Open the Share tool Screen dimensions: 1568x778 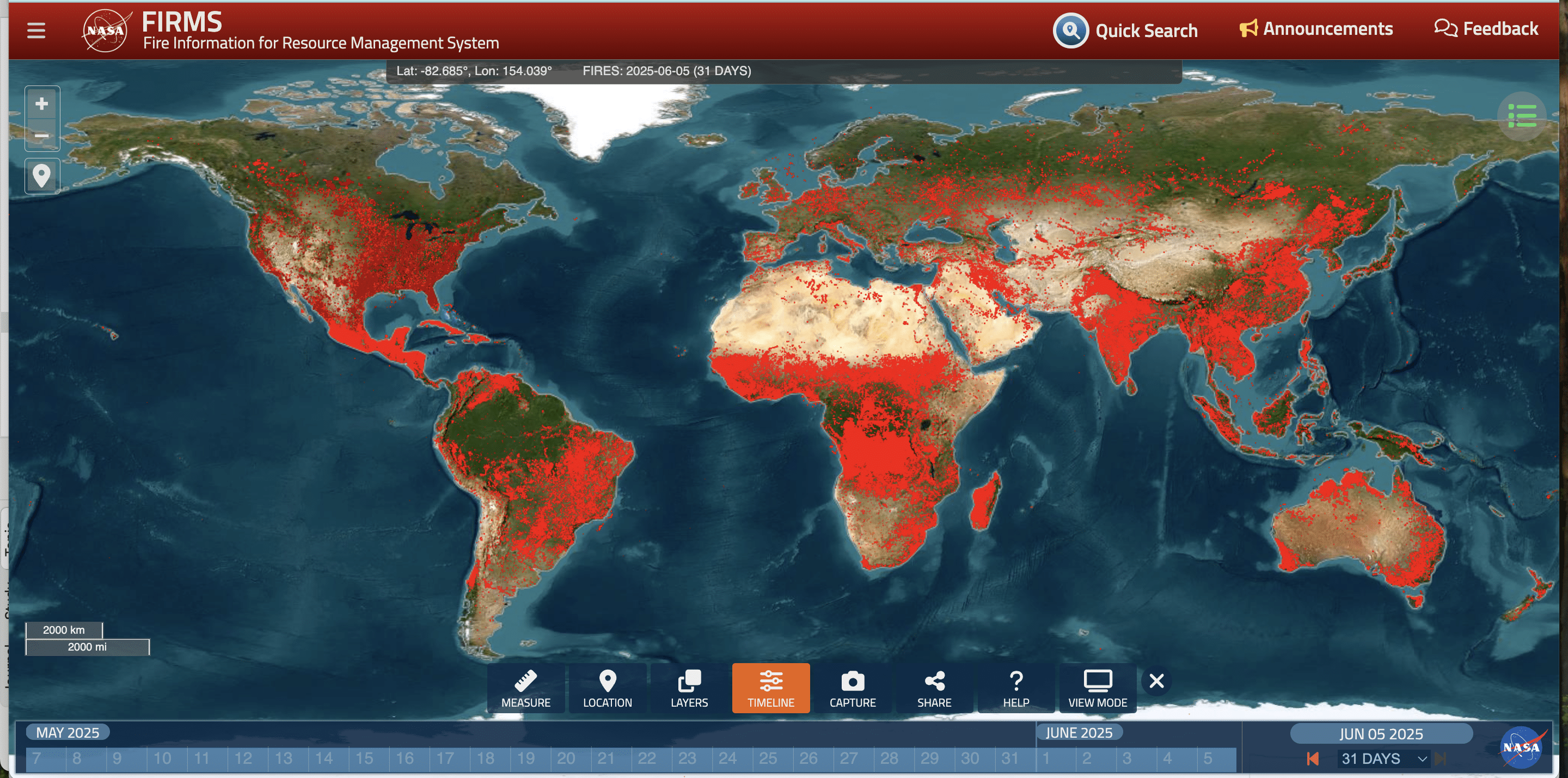click(x=934, y=688)
